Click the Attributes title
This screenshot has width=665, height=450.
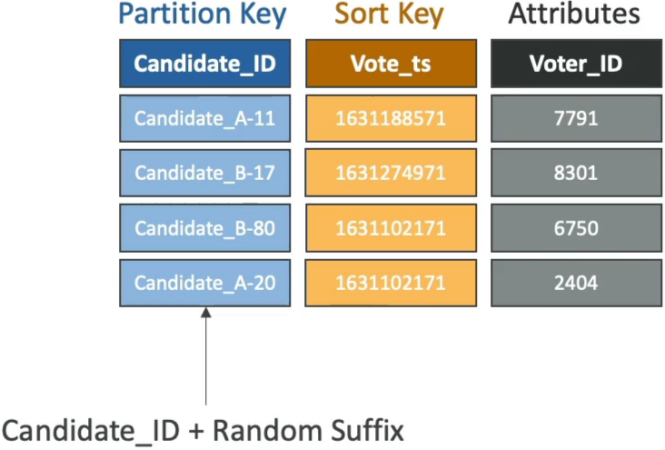(574, 14)
